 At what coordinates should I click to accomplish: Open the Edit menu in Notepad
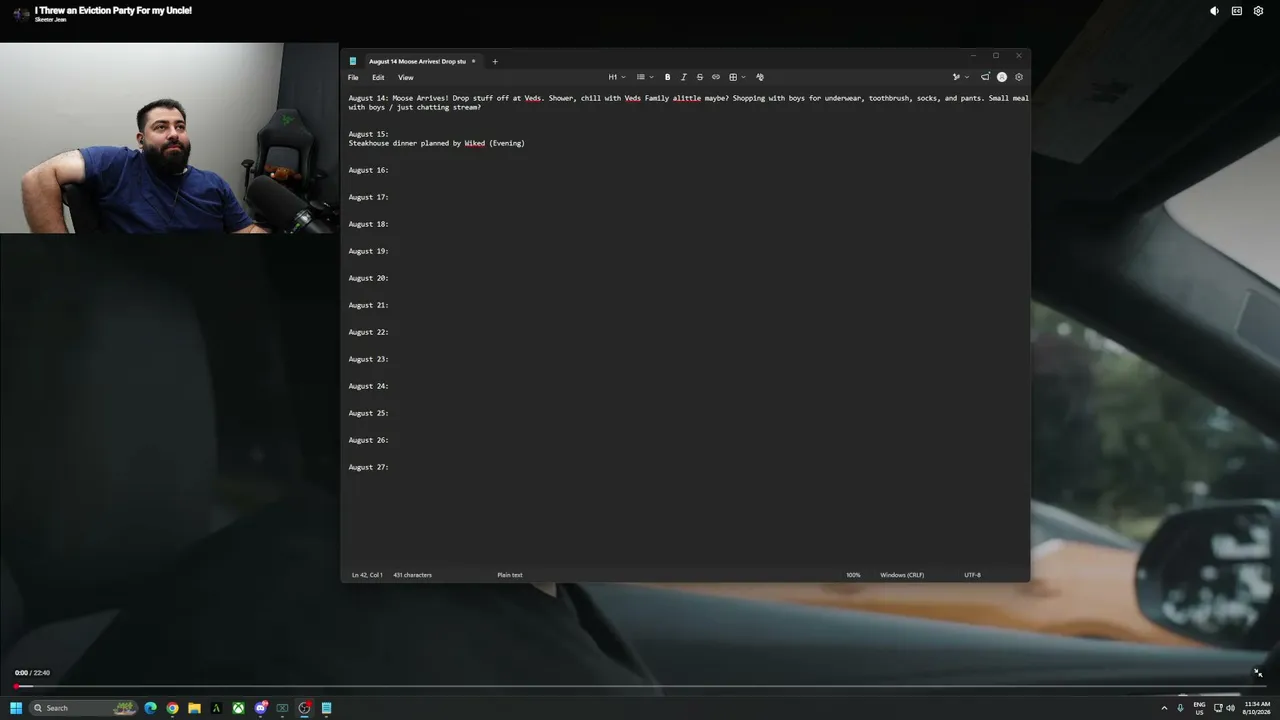coord(378,77)
